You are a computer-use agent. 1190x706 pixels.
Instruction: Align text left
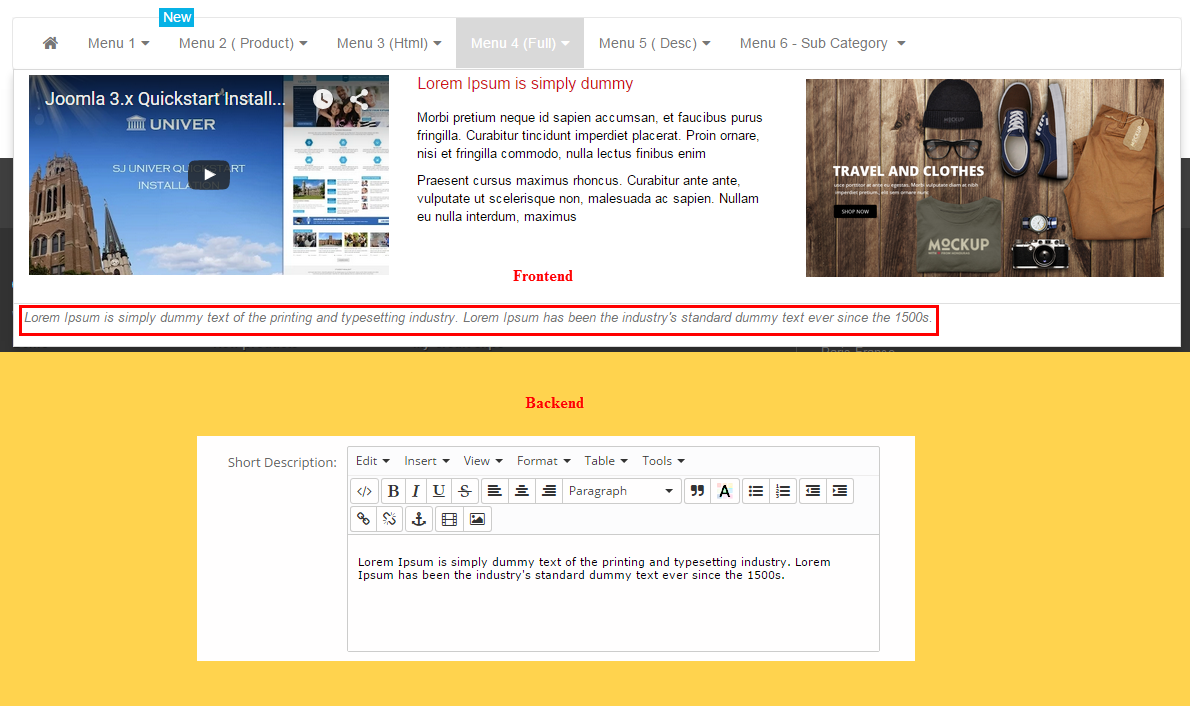[494, 491]
